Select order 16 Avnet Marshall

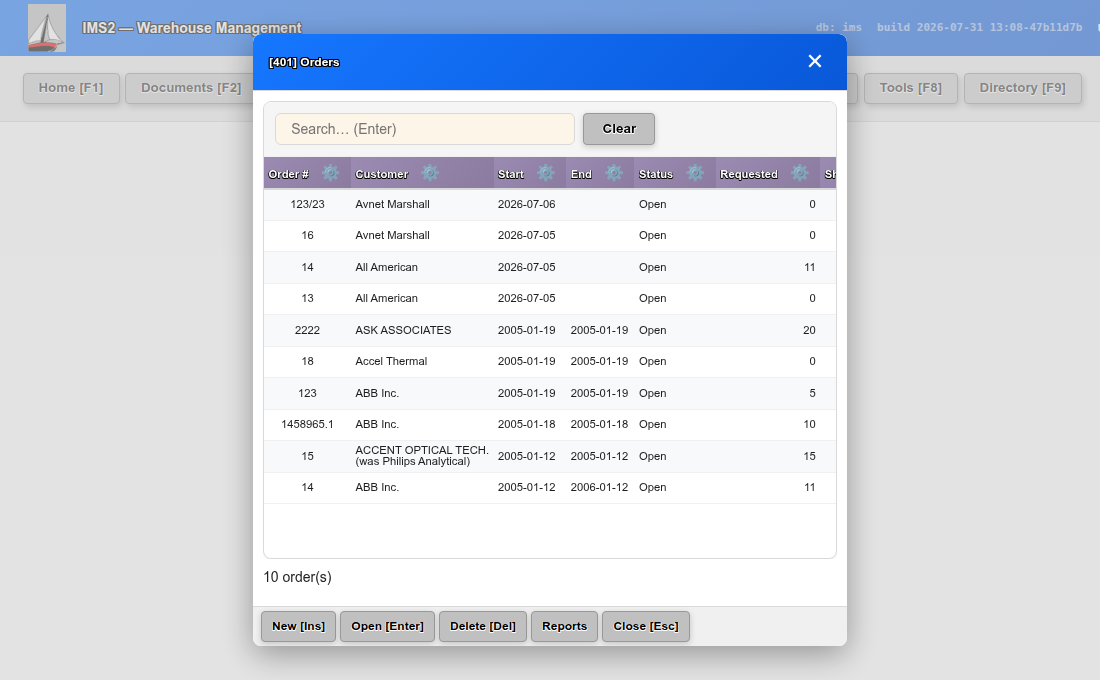pos(550,236)
